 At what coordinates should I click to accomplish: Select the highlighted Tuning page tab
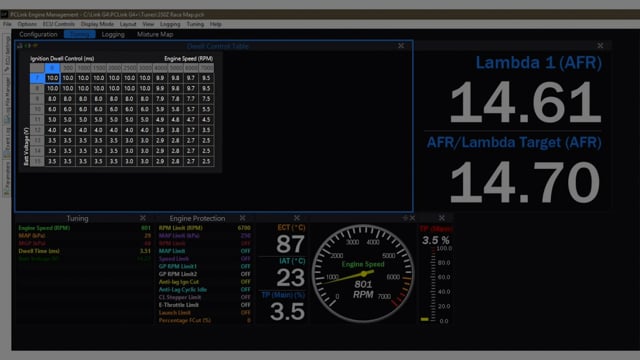coord(80,34)
